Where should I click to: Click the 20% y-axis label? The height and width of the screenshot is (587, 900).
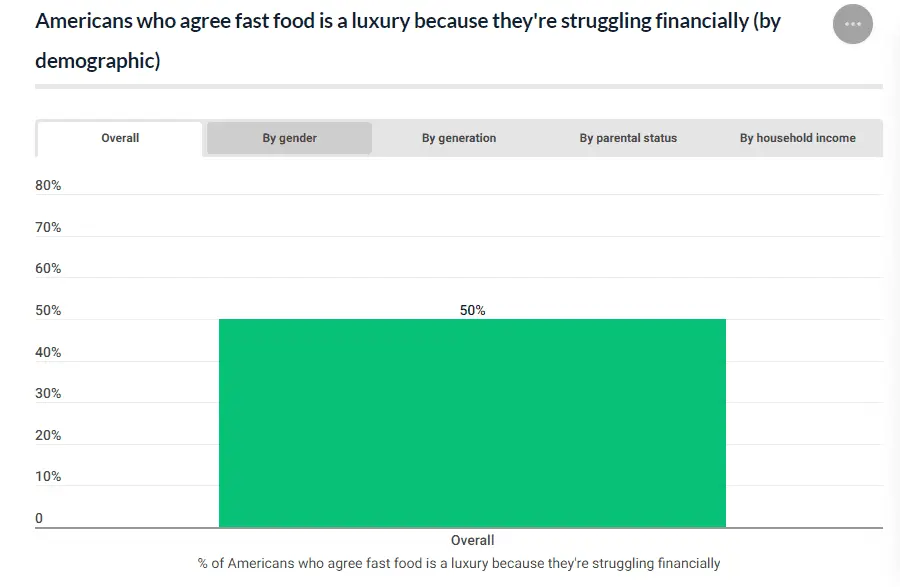pos(48,435)
